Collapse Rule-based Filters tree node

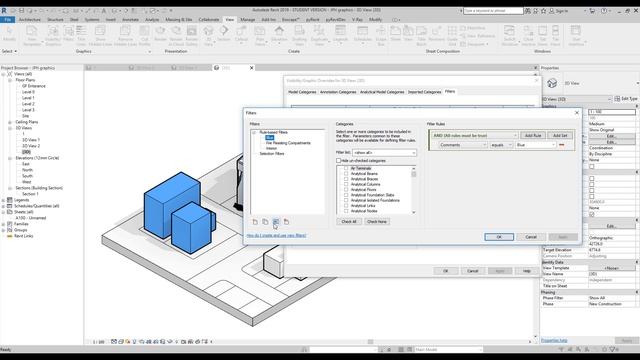pos(254,132)
